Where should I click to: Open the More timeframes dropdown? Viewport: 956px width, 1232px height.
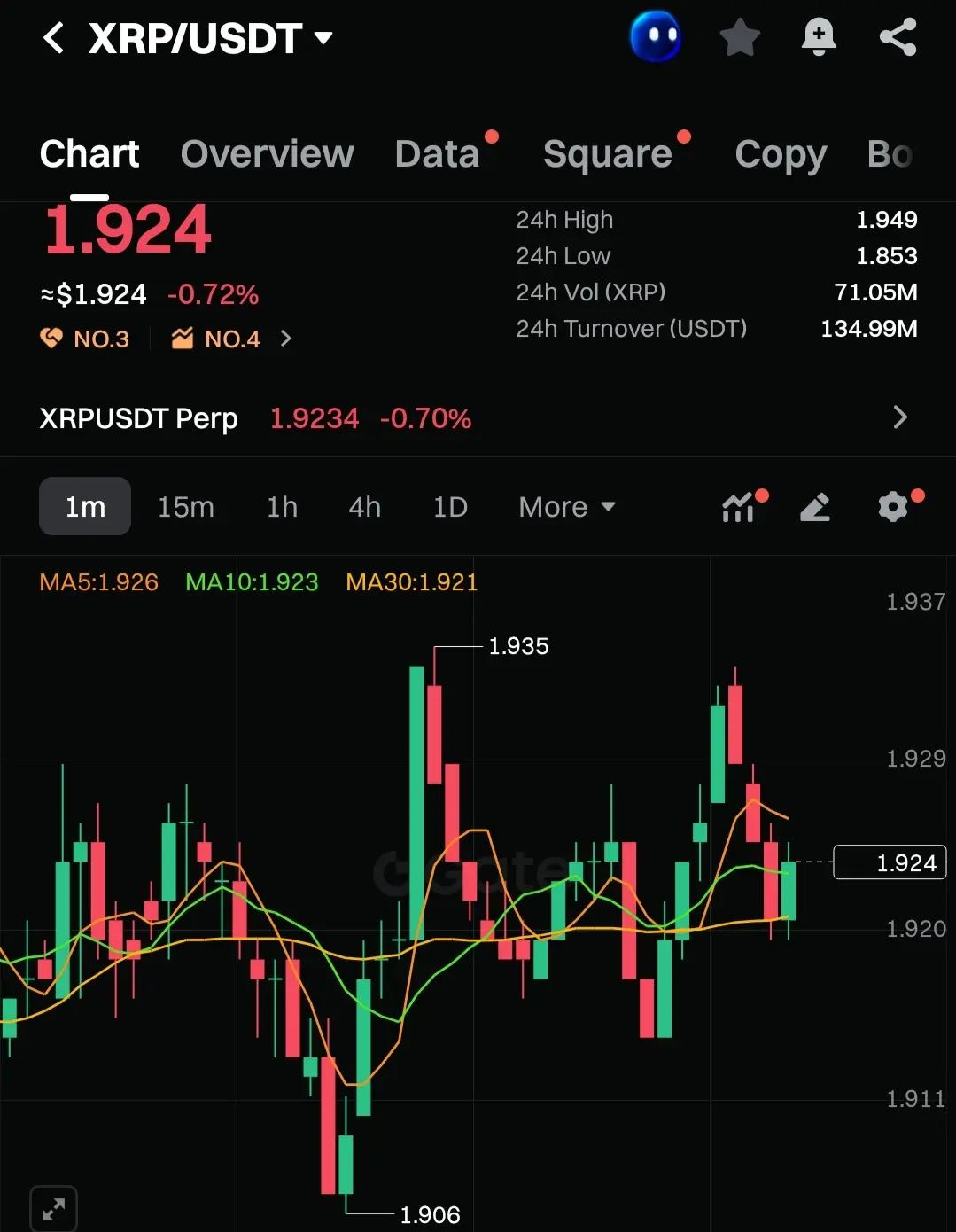567,507
